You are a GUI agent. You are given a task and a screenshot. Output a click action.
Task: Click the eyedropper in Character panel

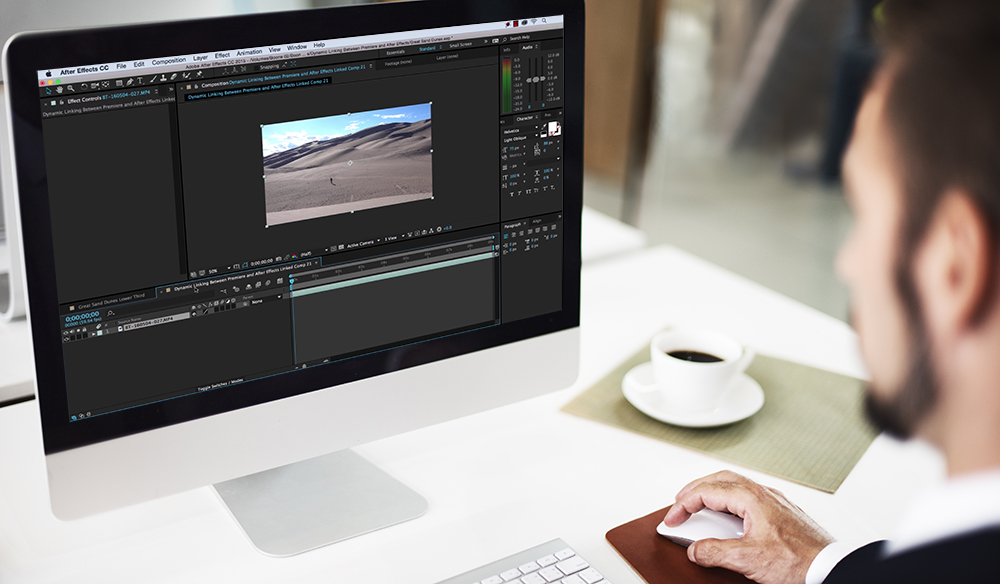pos(543,127)
